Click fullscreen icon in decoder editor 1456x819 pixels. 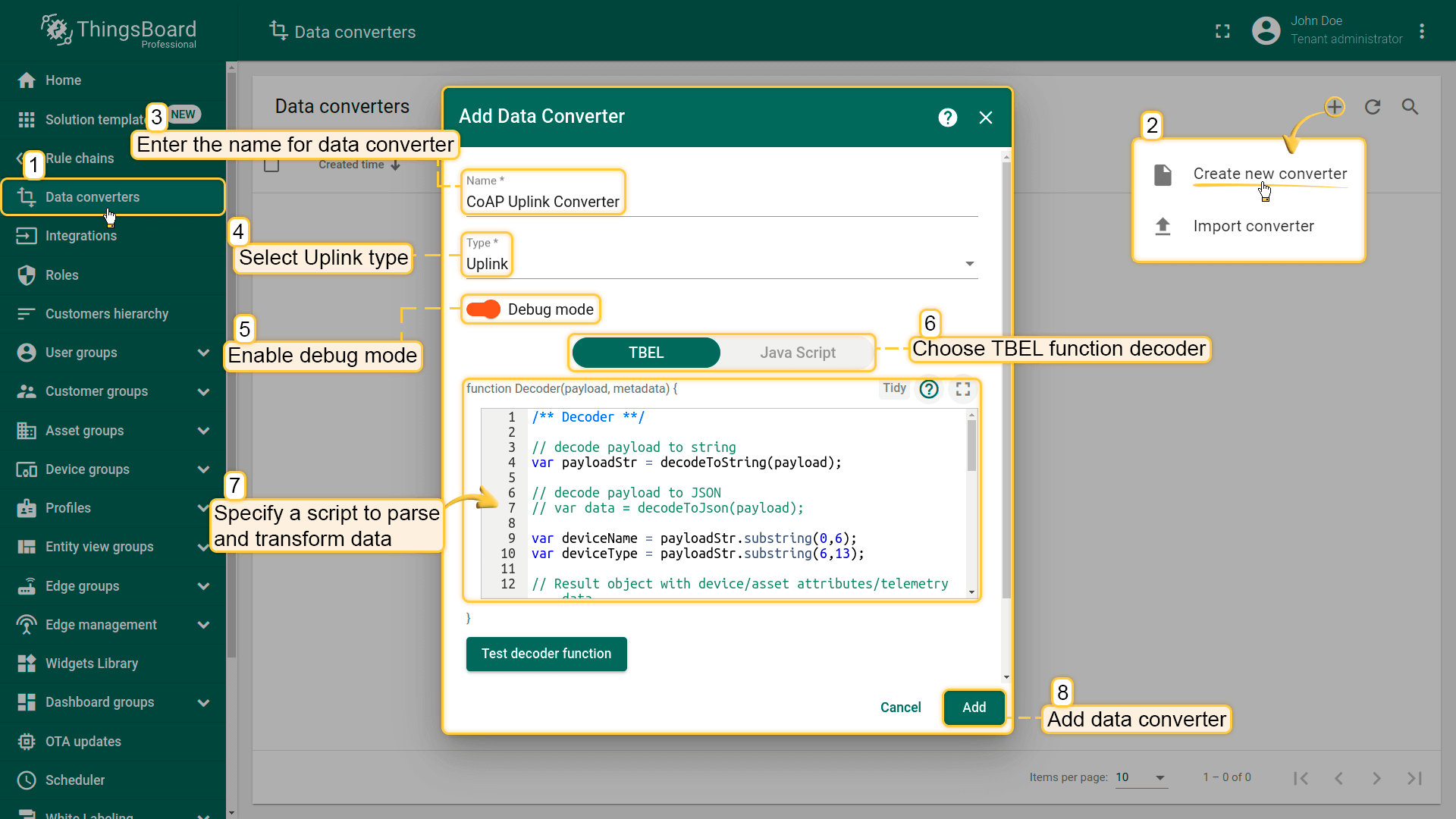point(963,389)
